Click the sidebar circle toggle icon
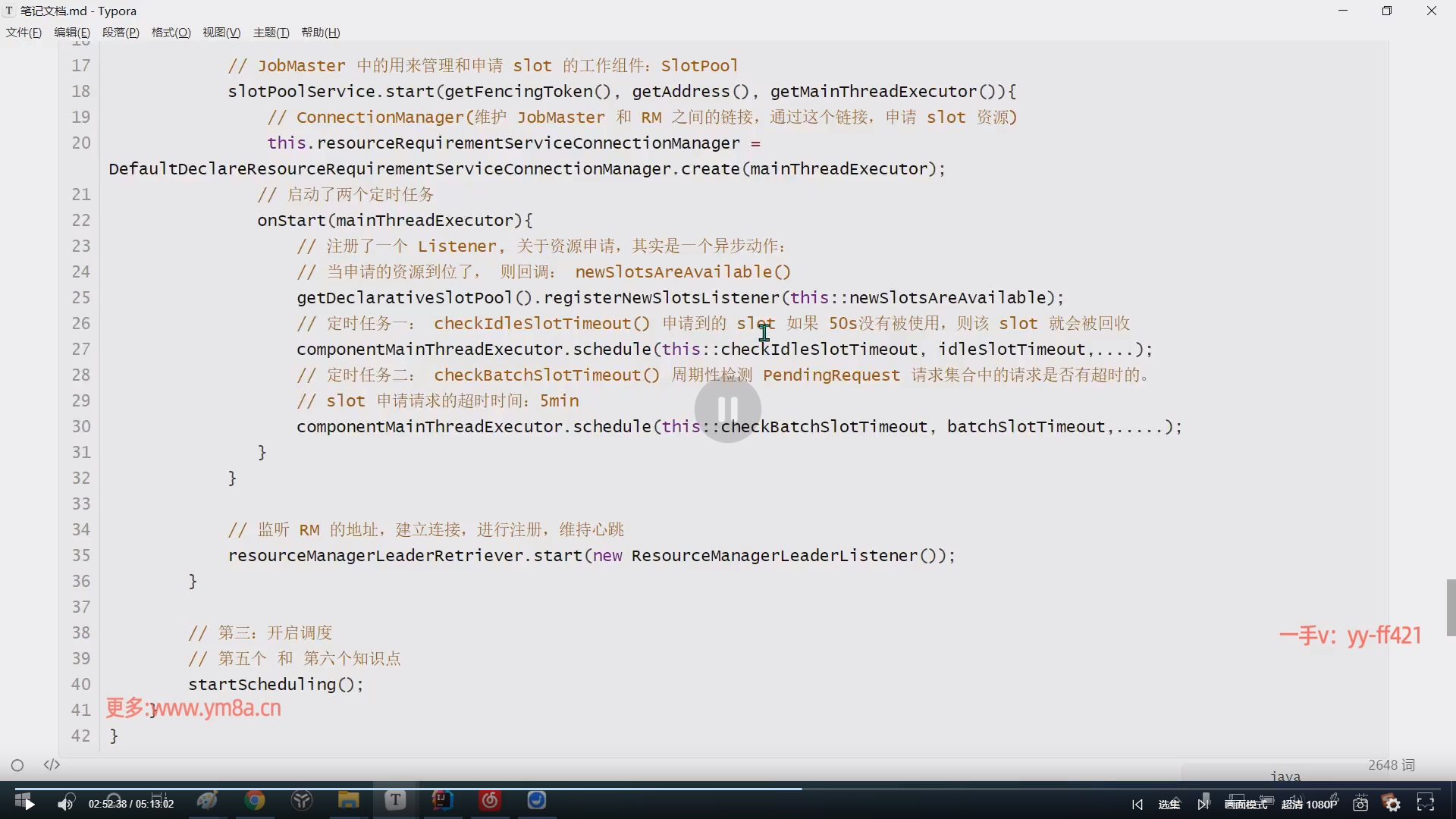Image resolution: width=1456 pixels, height=819 pixels. click(17, 765)
